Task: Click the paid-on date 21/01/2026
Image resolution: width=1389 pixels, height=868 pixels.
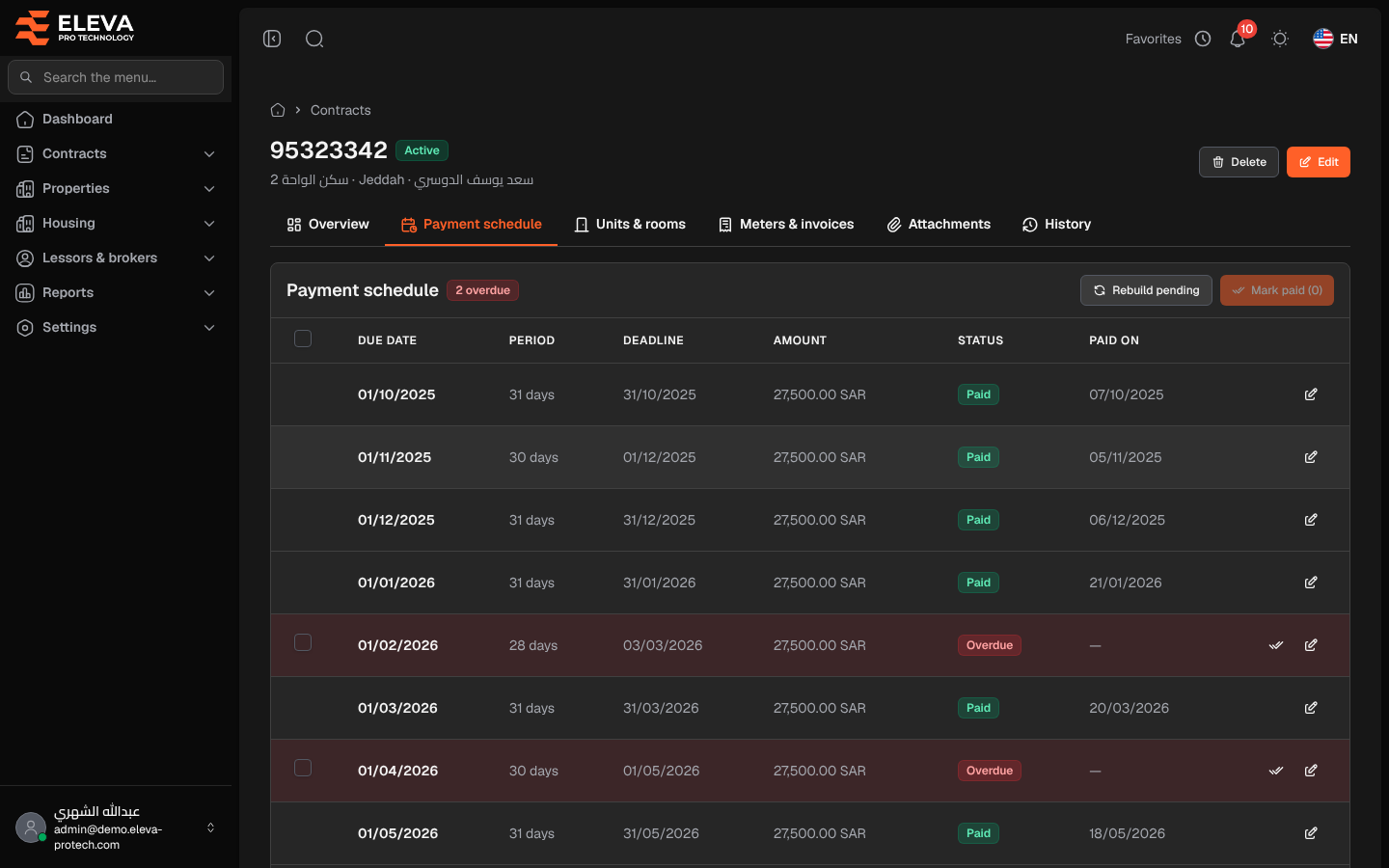Action: 1126,583
